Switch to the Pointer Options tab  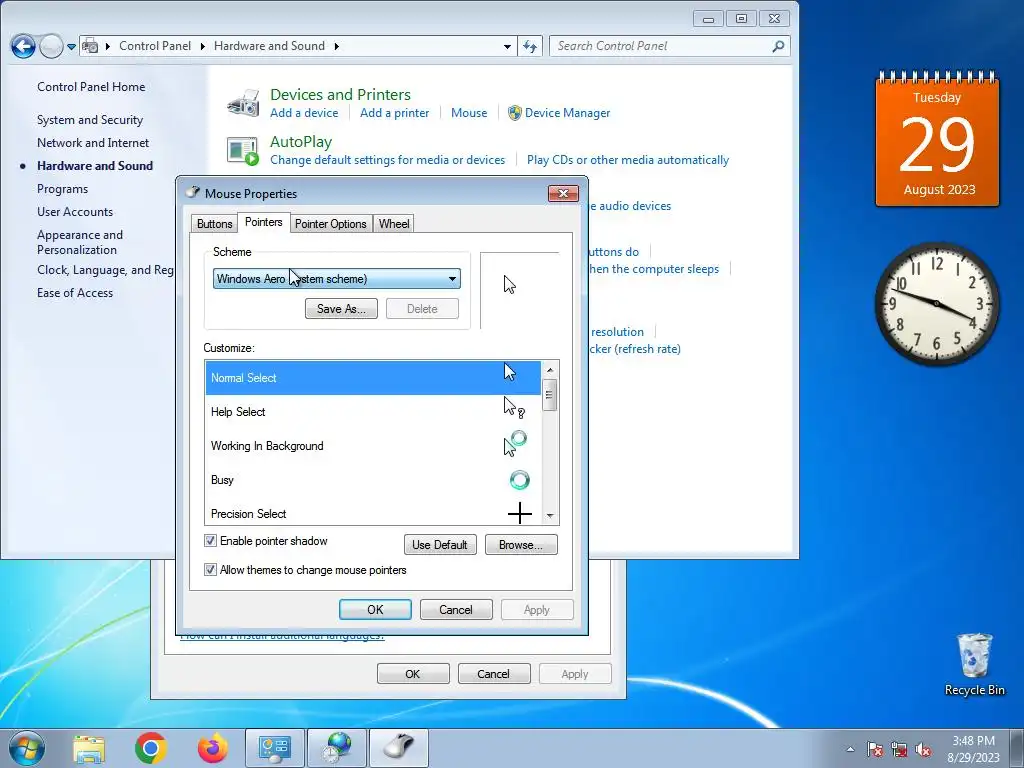pos(330,224)
